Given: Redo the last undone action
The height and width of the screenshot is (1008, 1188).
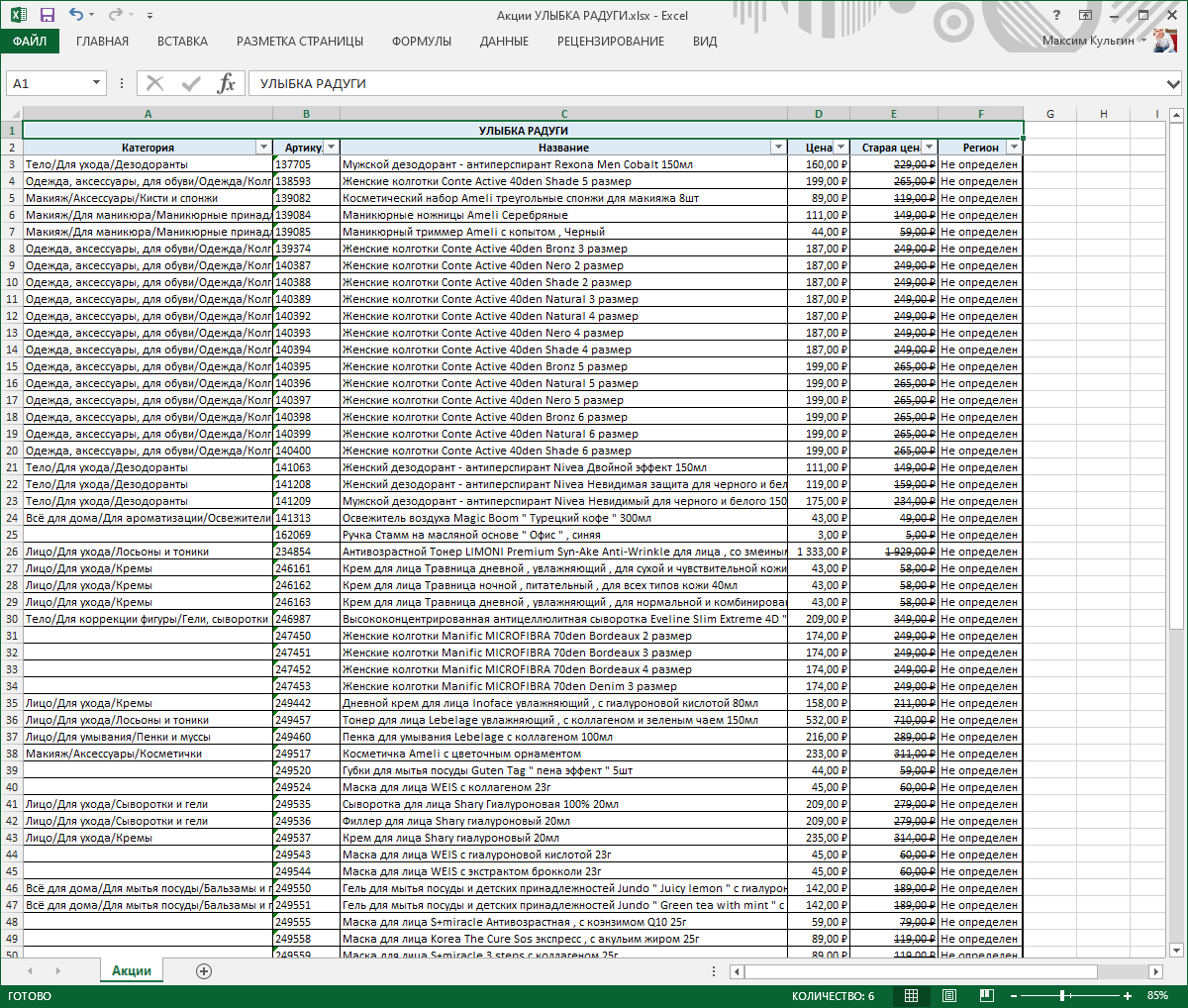Looking at the screenshot, I should click(114, 15).
